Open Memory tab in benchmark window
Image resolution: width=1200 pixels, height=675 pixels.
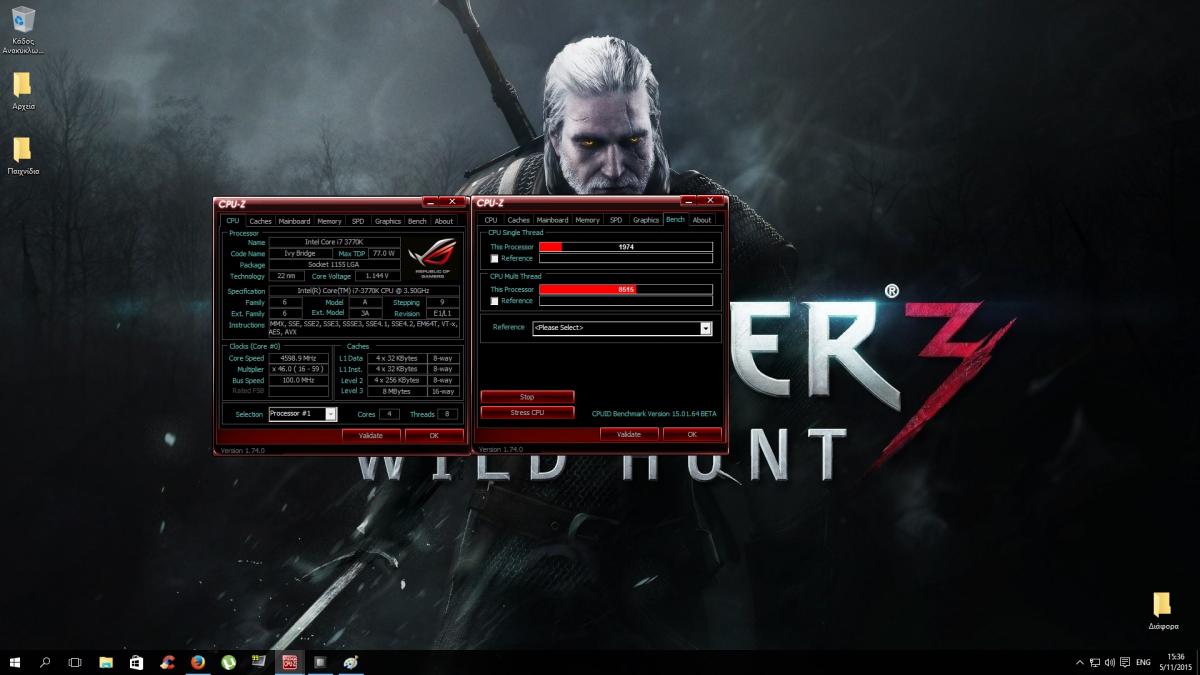click(587, 220)
